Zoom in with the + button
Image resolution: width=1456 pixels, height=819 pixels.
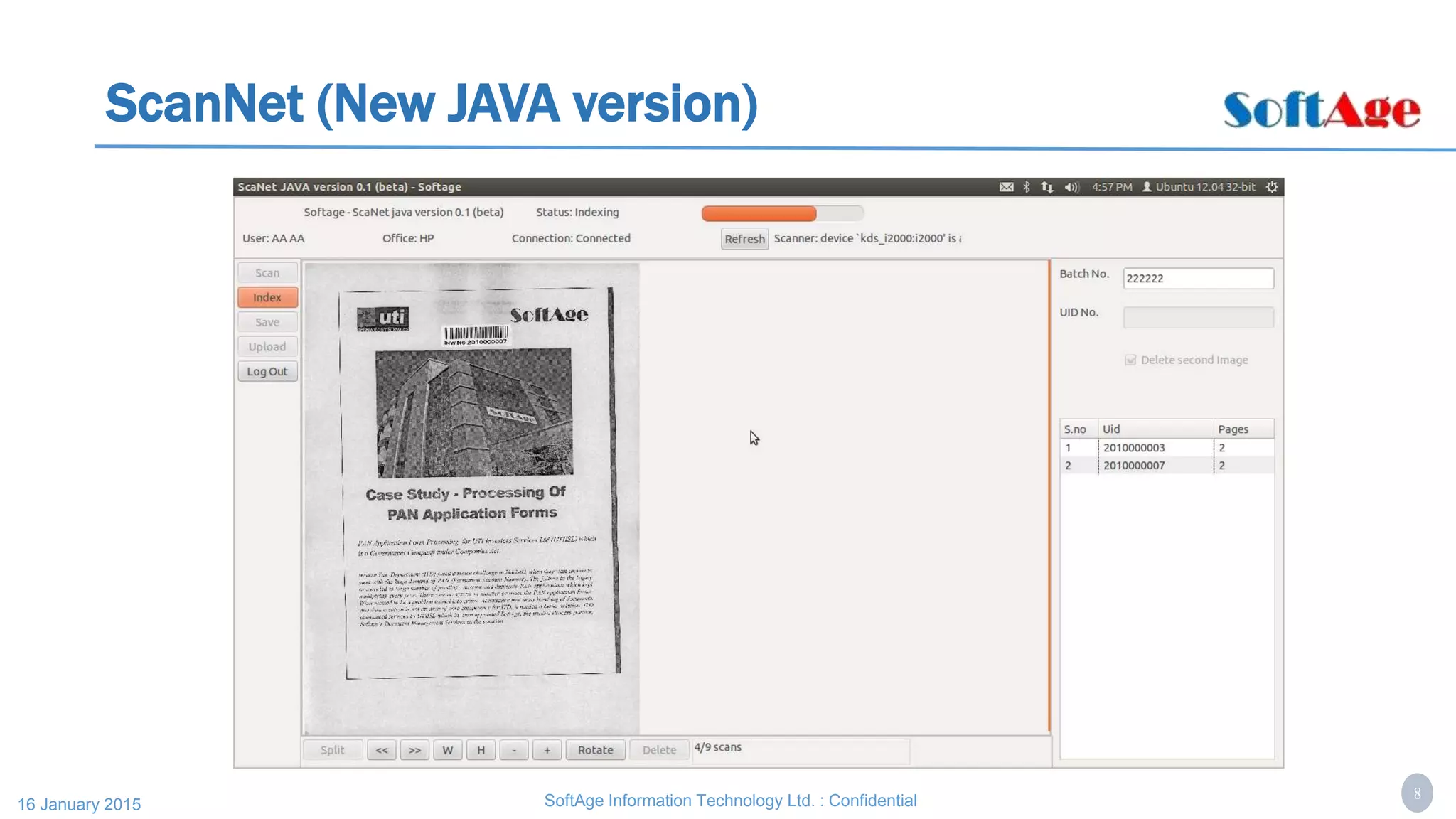coord(547,750)
